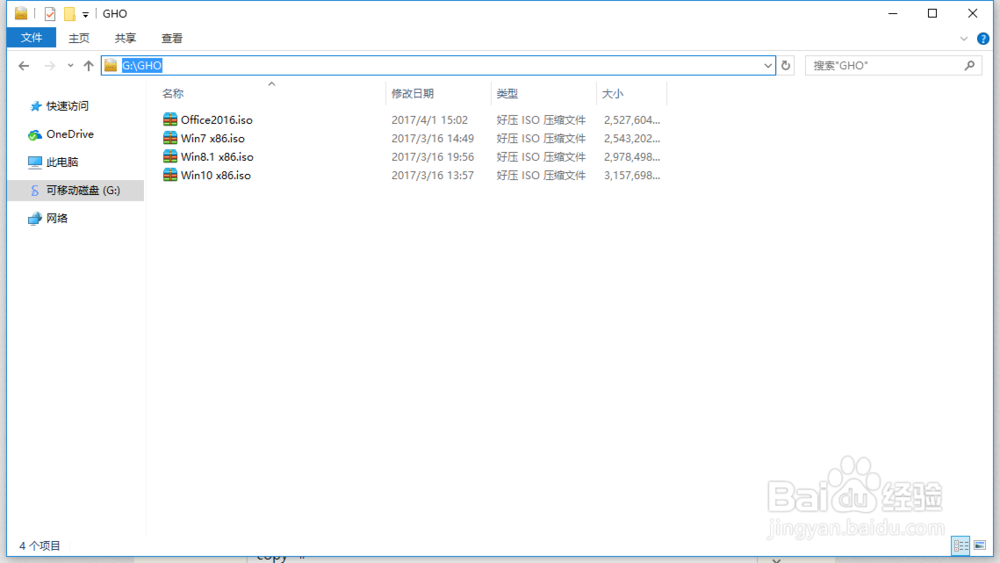
Task: Switch to the 共享 ribbon tab
Action: [125, 38]
